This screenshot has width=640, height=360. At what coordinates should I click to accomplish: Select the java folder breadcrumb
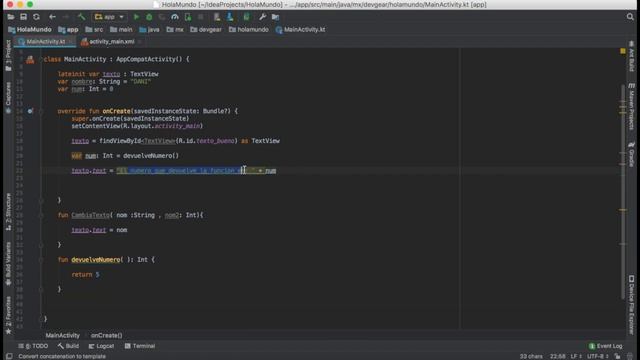click(149, 29)
